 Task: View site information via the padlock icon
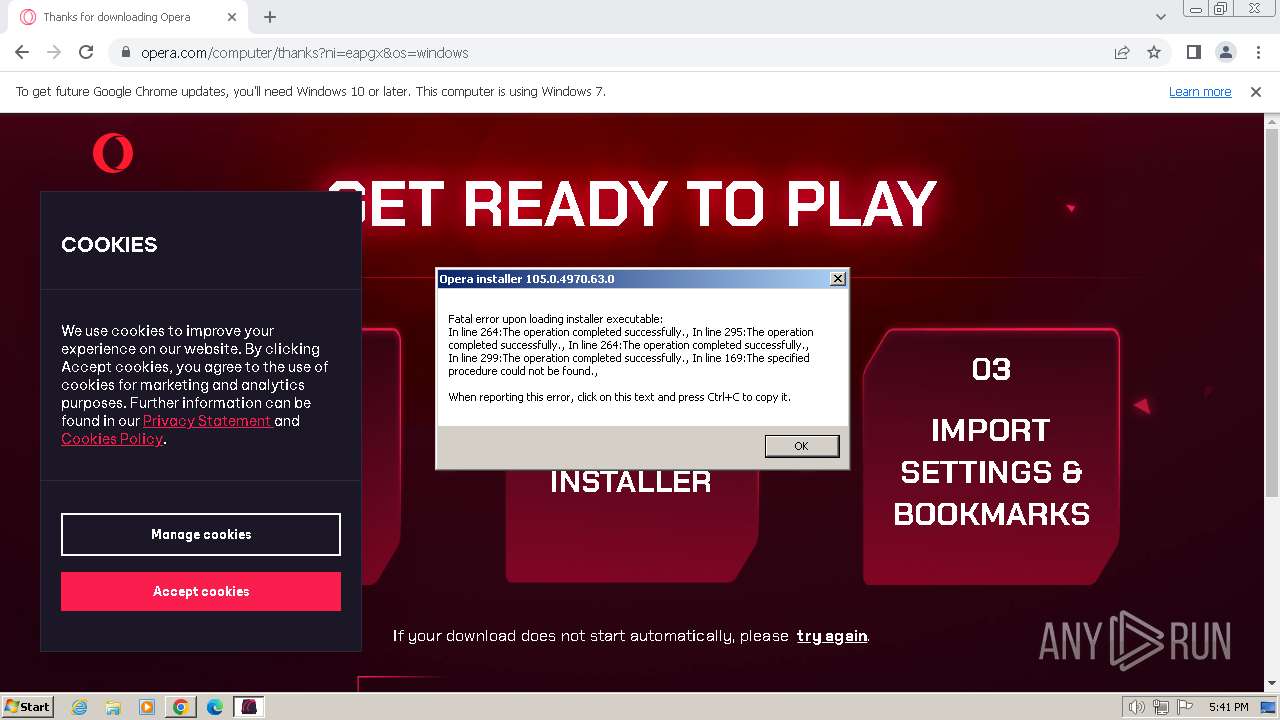click(x=125, y=53)
